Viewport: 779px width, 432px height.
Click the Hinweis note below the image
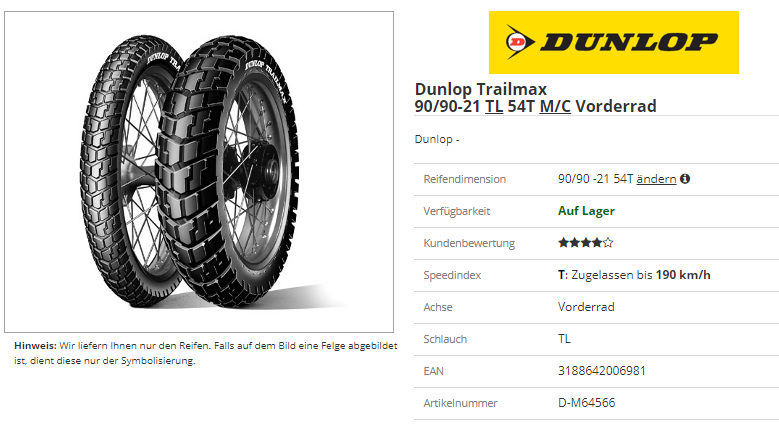click(x=206, y=353)
